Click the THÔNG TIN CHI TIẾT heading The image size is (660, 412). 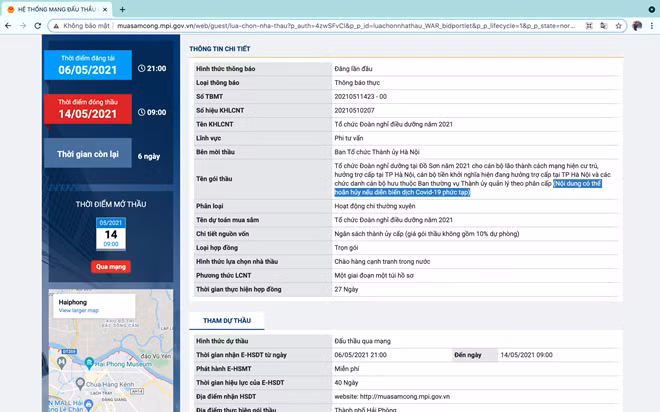220,49
